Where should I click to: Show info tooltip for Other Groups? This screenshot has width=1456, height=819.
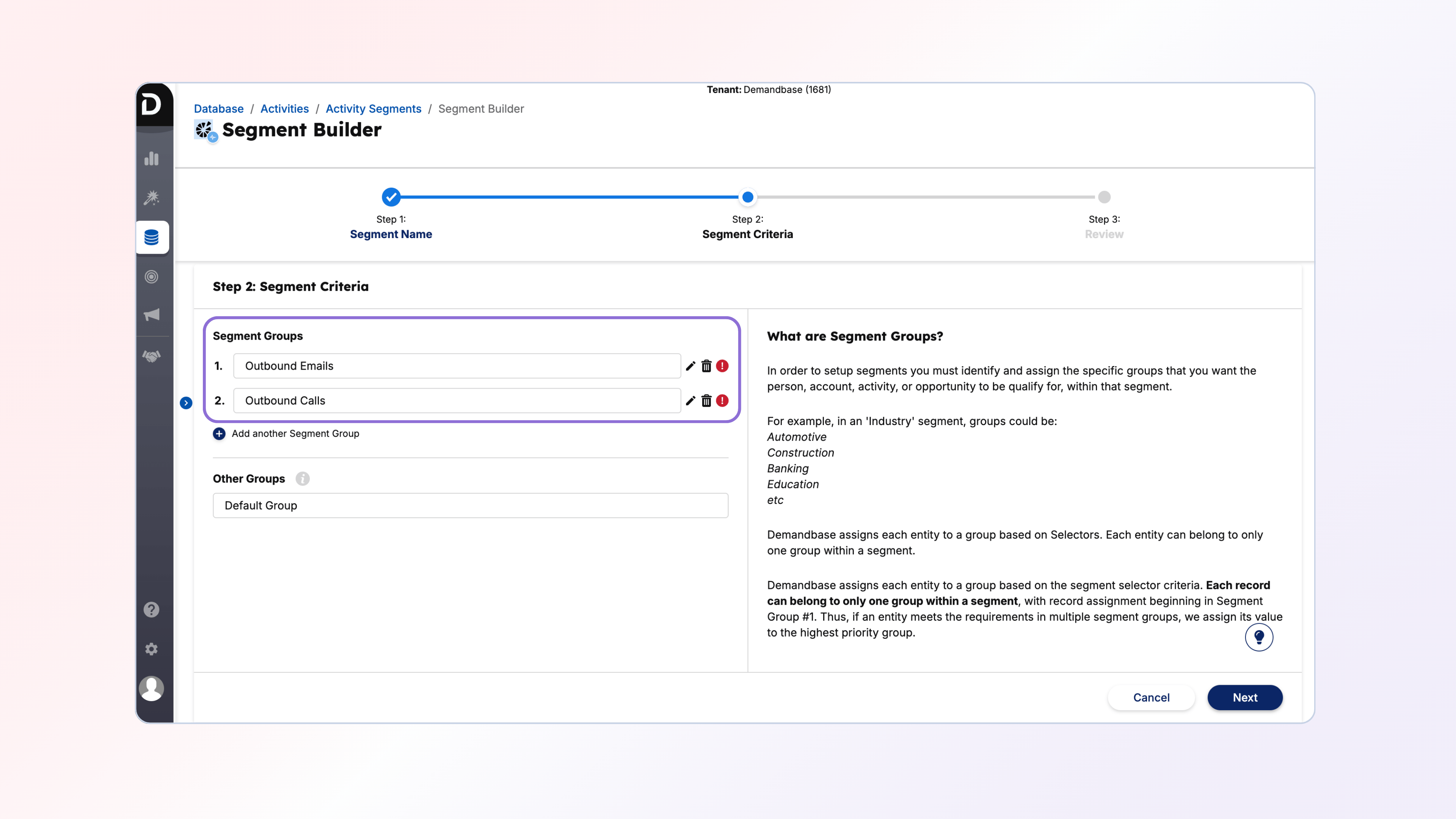(x=303, y=479)
